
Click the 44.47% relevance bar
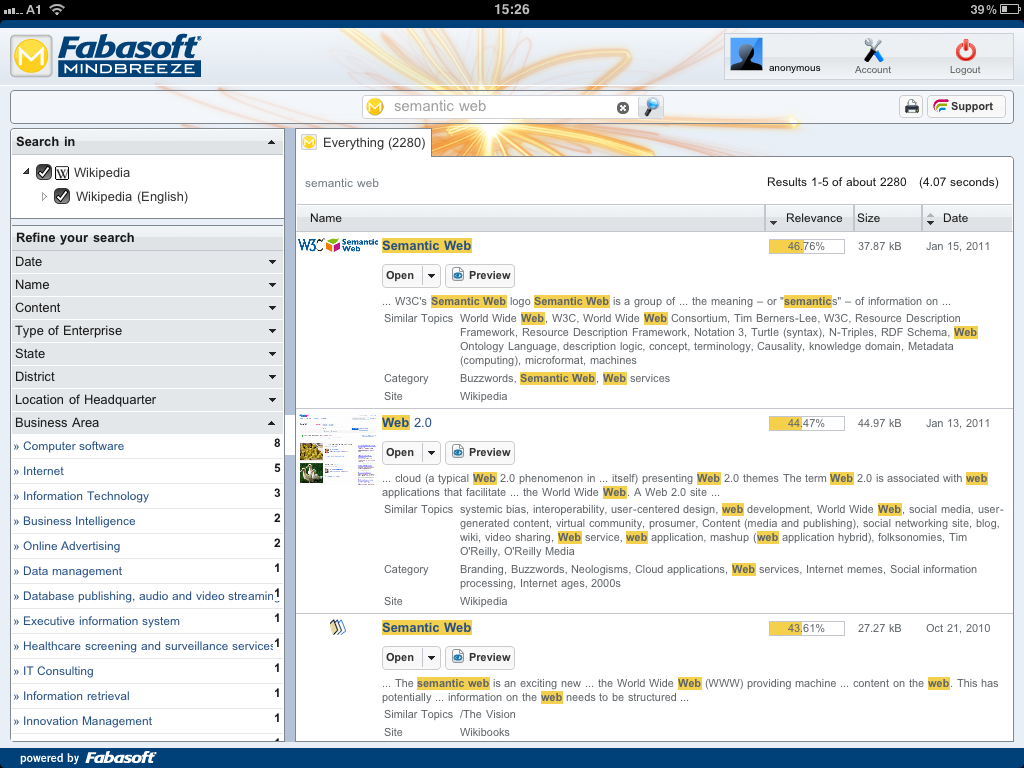(807, 423)
